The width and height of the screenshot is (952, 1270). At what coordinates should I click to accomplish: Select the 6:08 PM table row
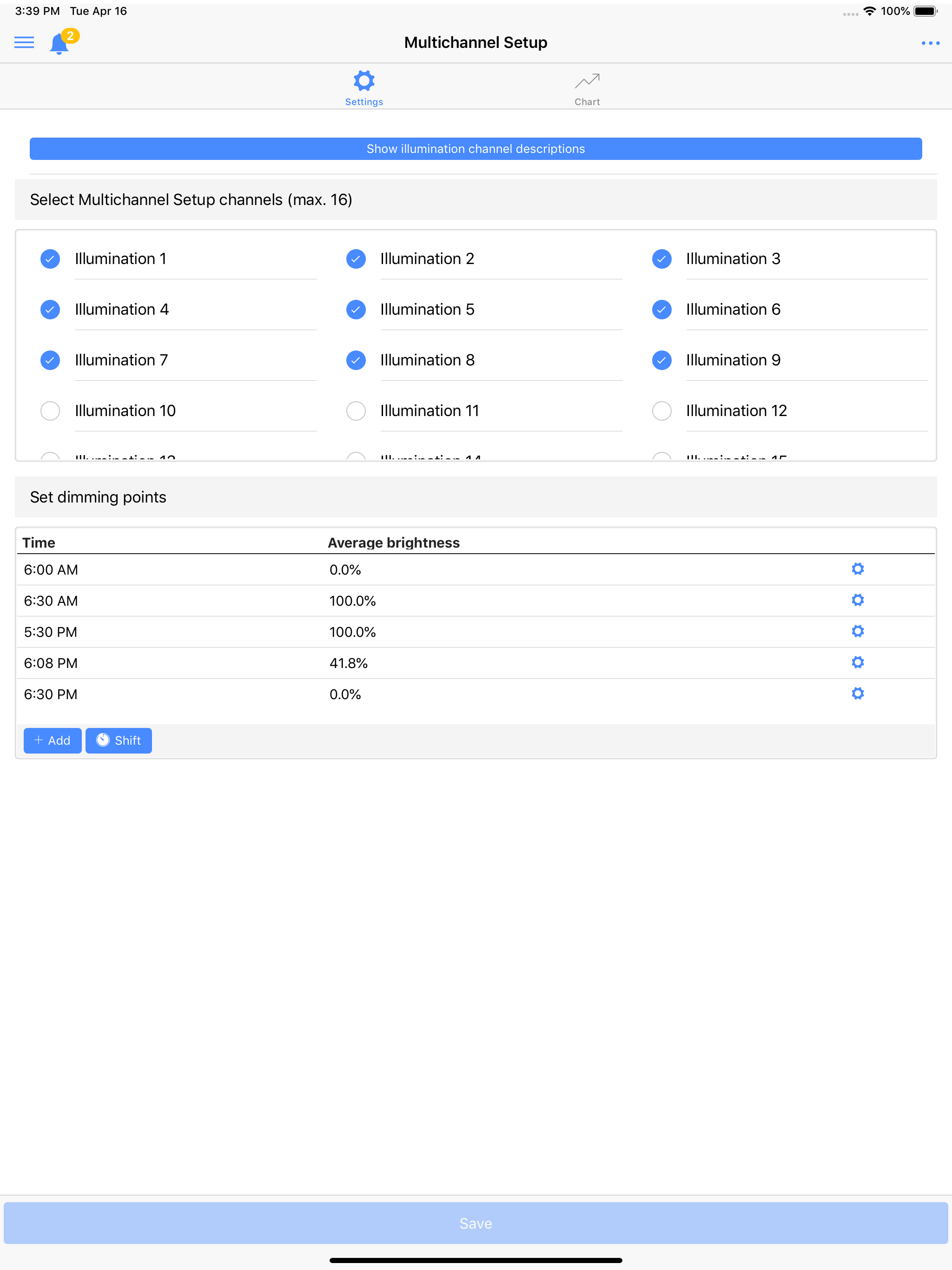[476, 662]
